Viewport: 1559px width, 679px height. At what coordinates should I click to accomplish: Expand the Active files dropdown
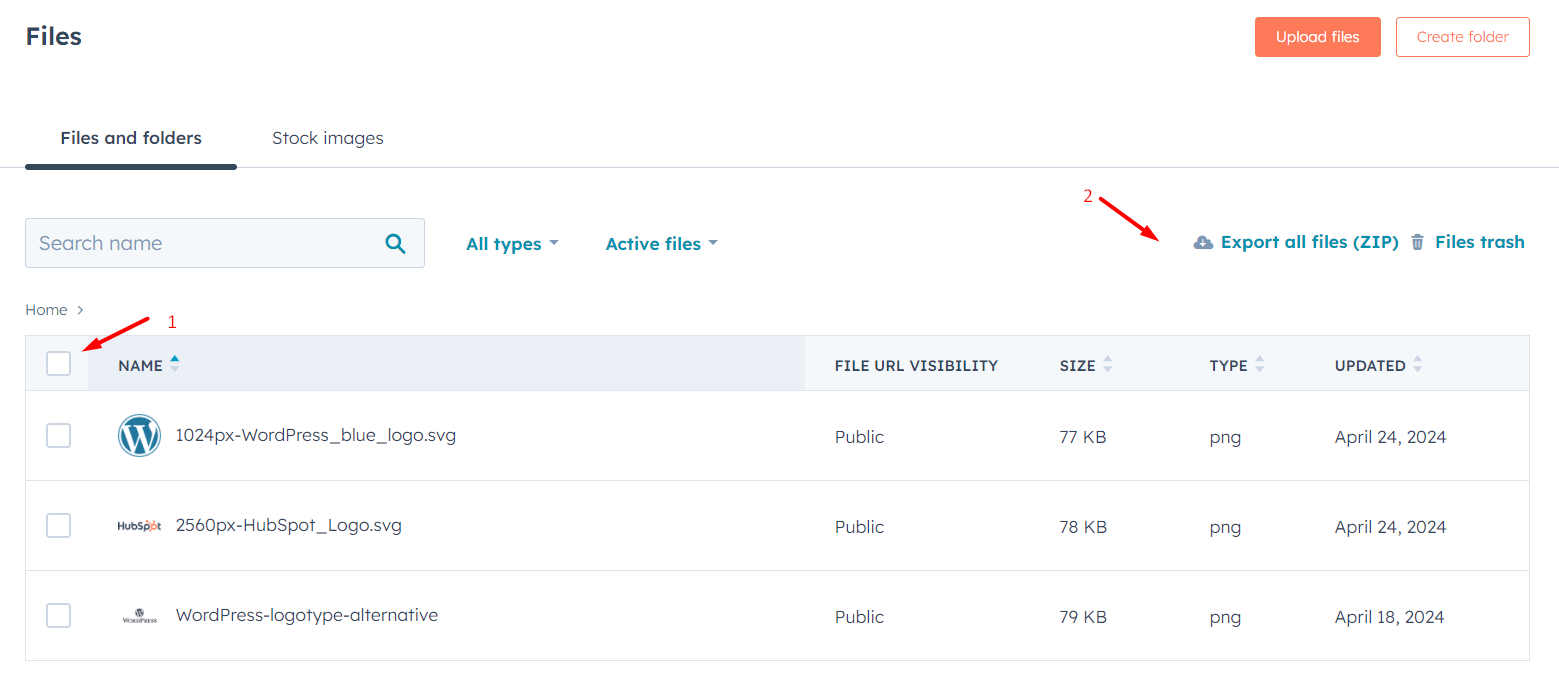(661, 244)
